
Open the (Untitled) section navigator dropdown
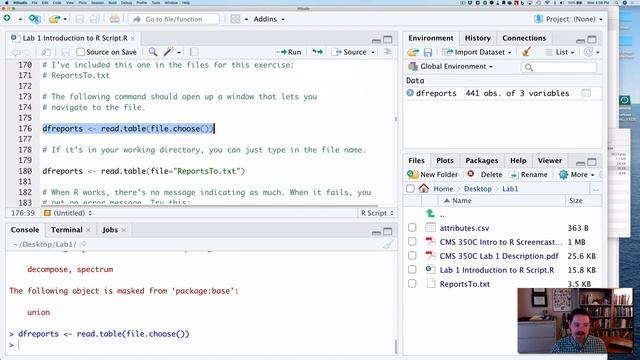(68, 213)
